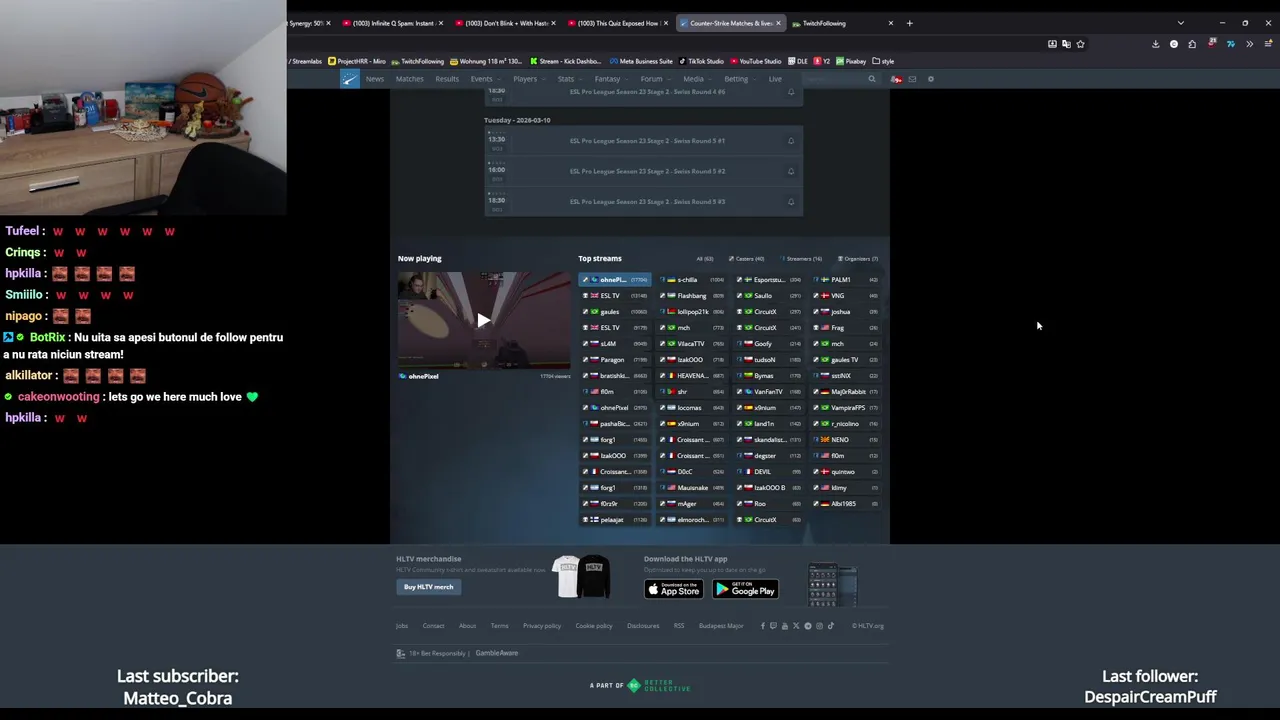Image resolution: width=1280 pixels, height=720 pixels.
Task: Toggle bell for Swiss Round 5 #1 match
Action: 791,141
